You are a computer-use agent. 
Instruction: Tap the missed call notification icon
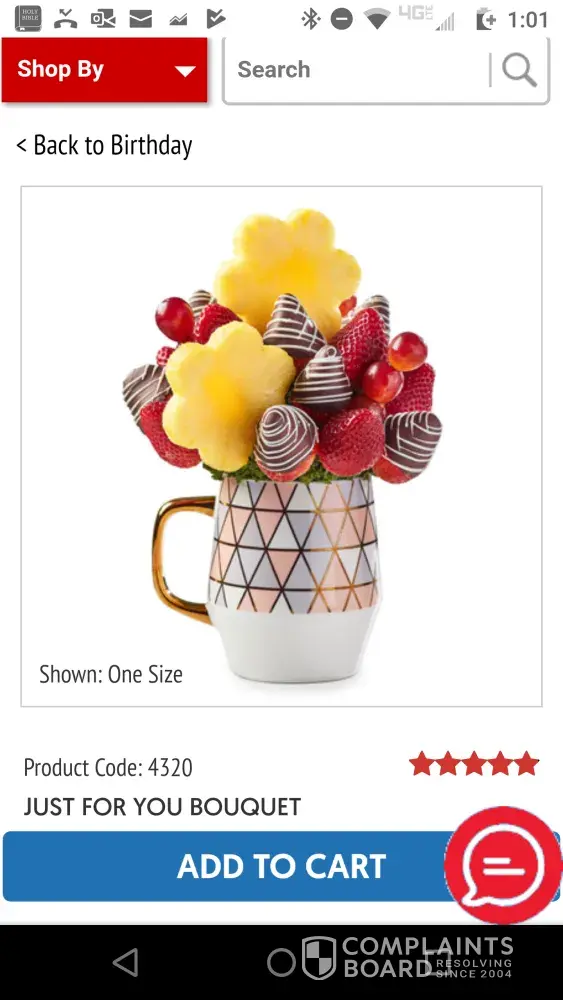(x=65, y=19)
